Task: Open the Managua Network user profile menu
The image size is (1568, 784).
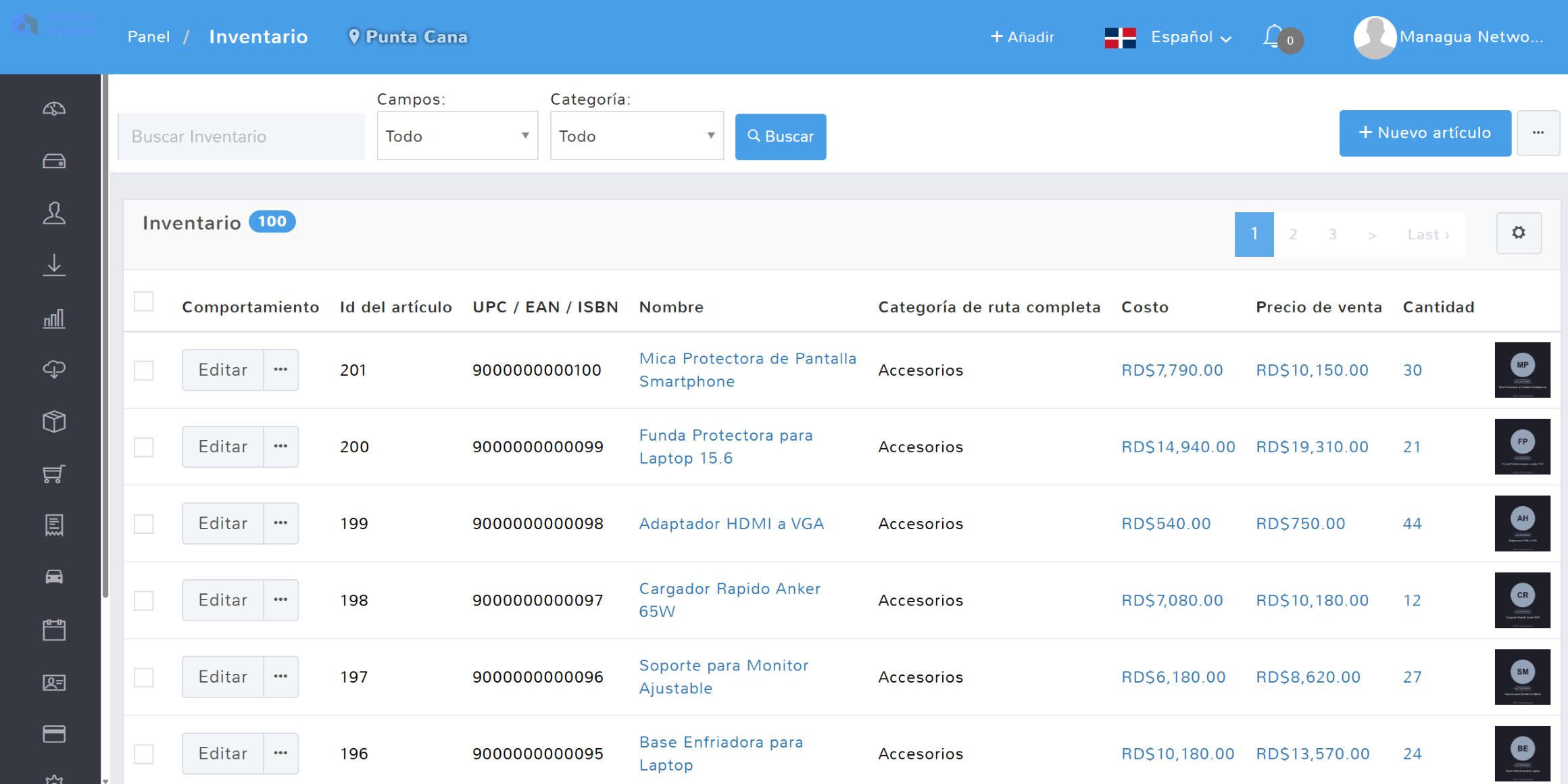Action: [x=1449, y=37]
